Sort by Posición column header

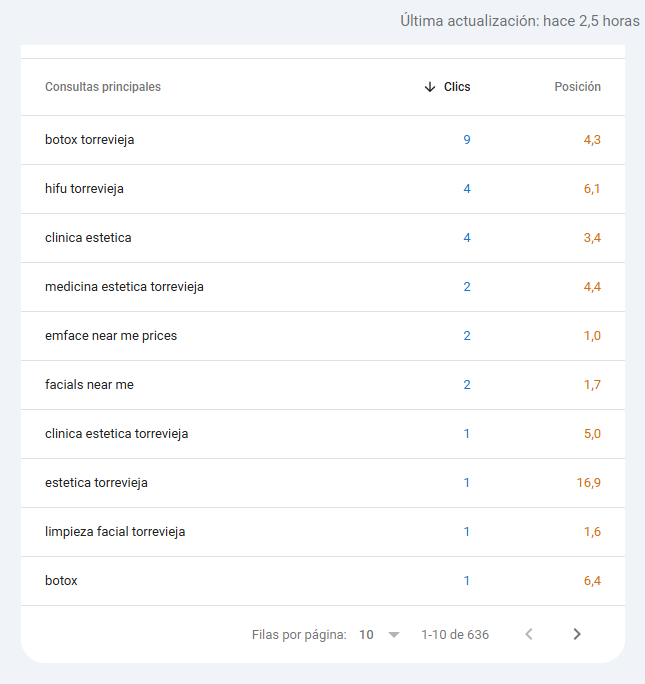(x=577, y=87)
